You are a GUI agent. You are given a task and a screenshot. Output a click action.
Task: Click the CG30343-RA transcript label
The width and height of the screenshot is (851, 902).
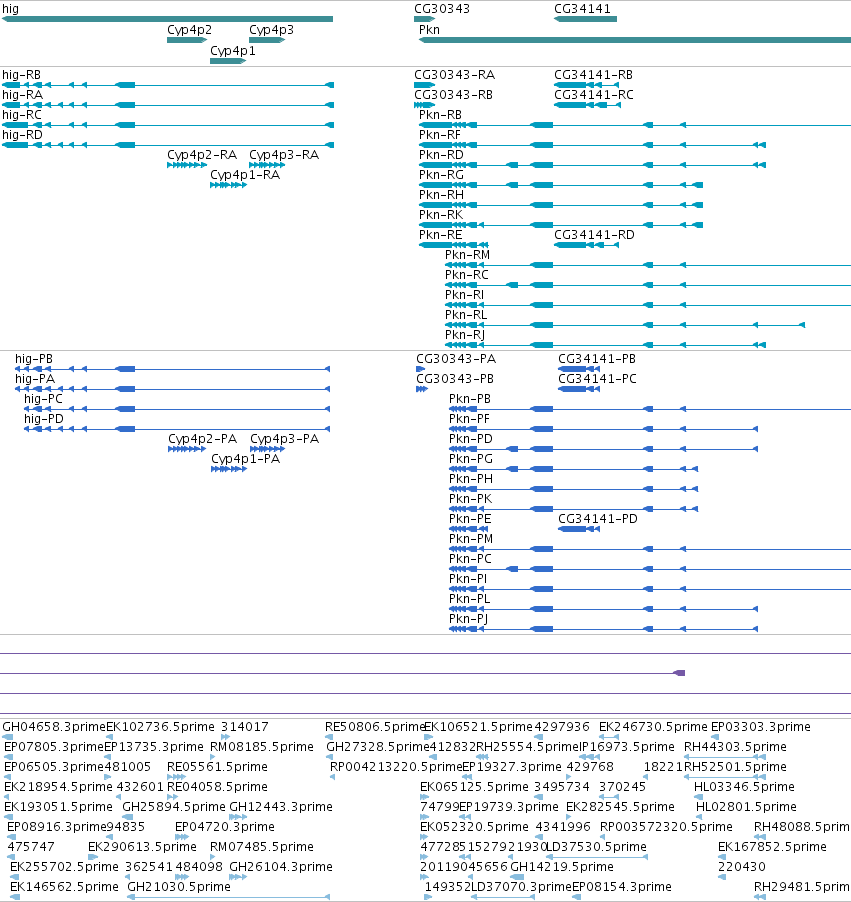point(455,75)
